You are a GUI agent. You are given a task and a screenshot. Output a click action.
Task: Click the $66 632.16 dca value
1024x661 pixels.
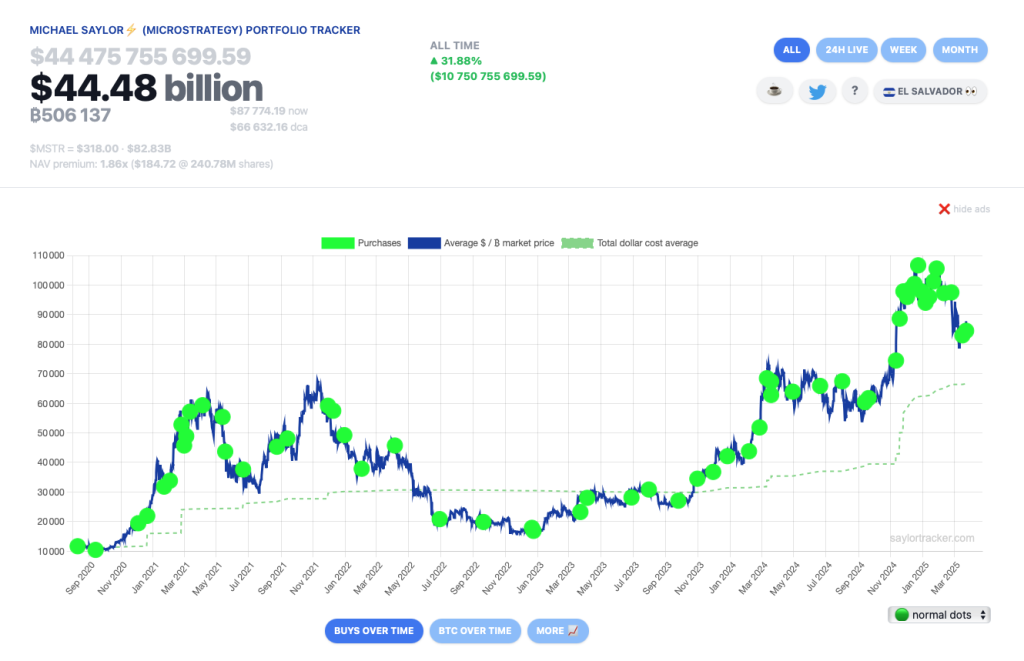[268, 127]
